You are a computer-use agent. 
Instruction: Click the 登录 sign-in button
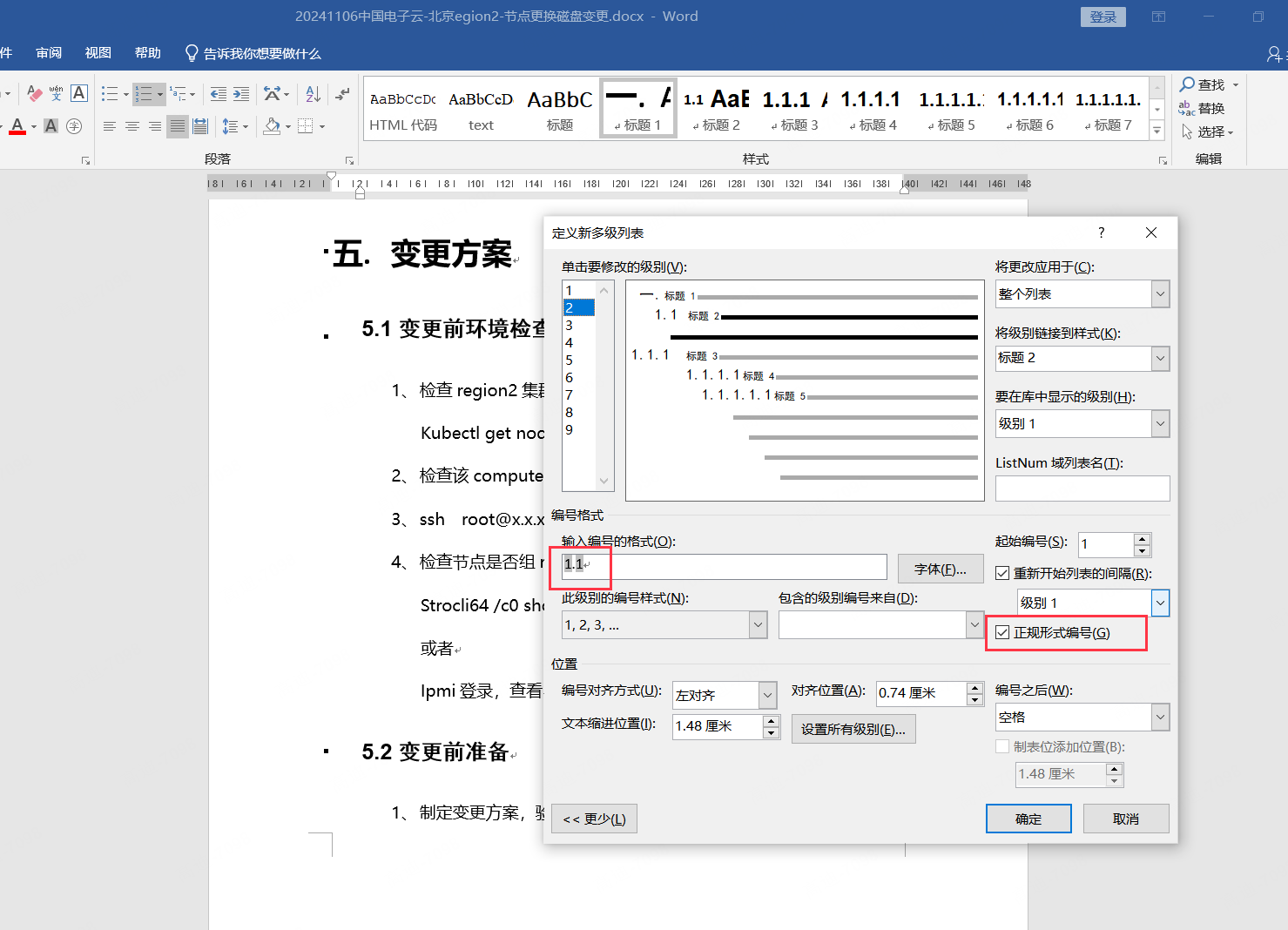click(1103, 17)
